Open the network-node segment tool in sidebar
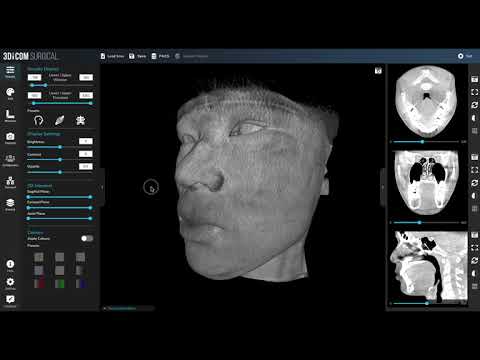Image resolution: width=480 pixels, height=360 pixels. 10,182
